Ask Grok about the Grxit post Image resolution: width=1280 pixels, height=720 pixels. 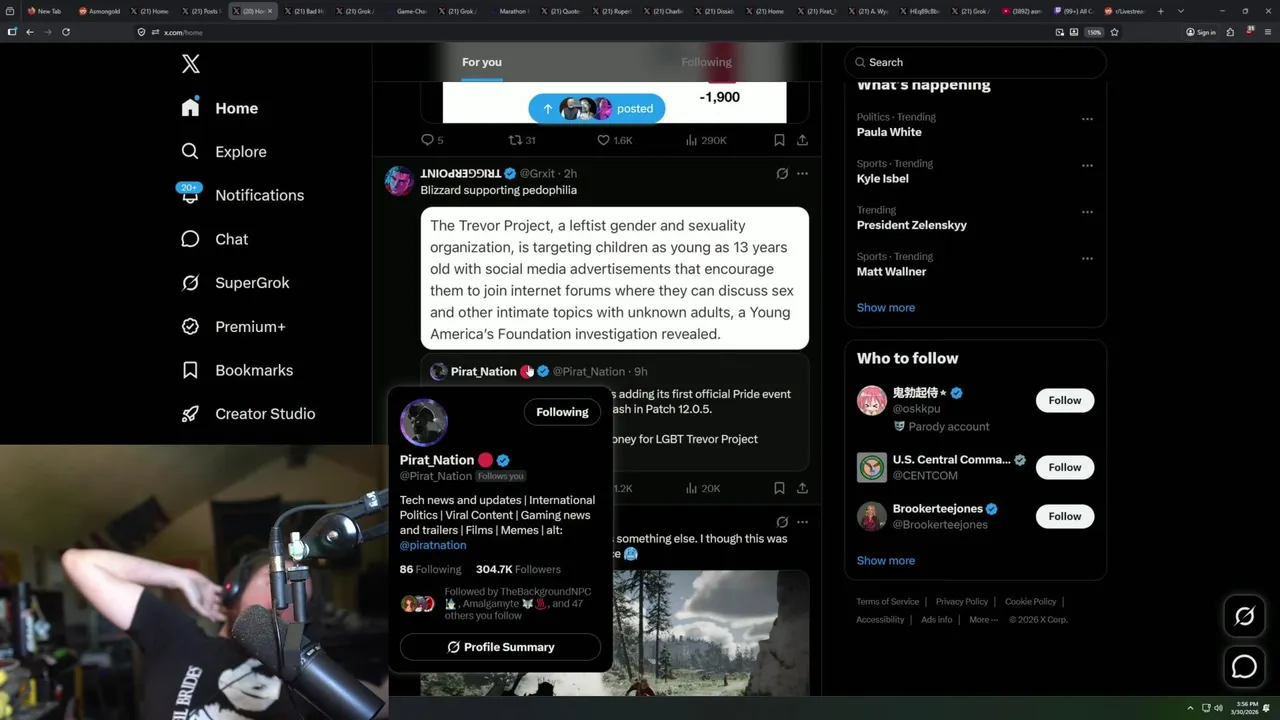click(x=782, y=173)
